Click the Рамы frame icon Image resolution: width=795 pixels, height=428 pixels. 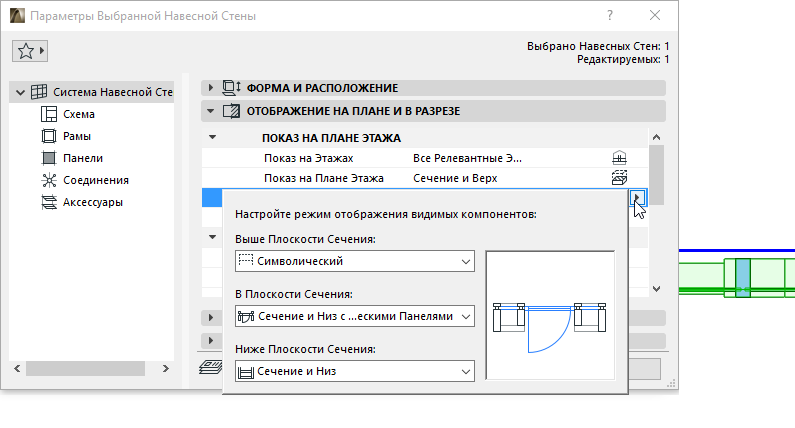(x=48, y=136)
